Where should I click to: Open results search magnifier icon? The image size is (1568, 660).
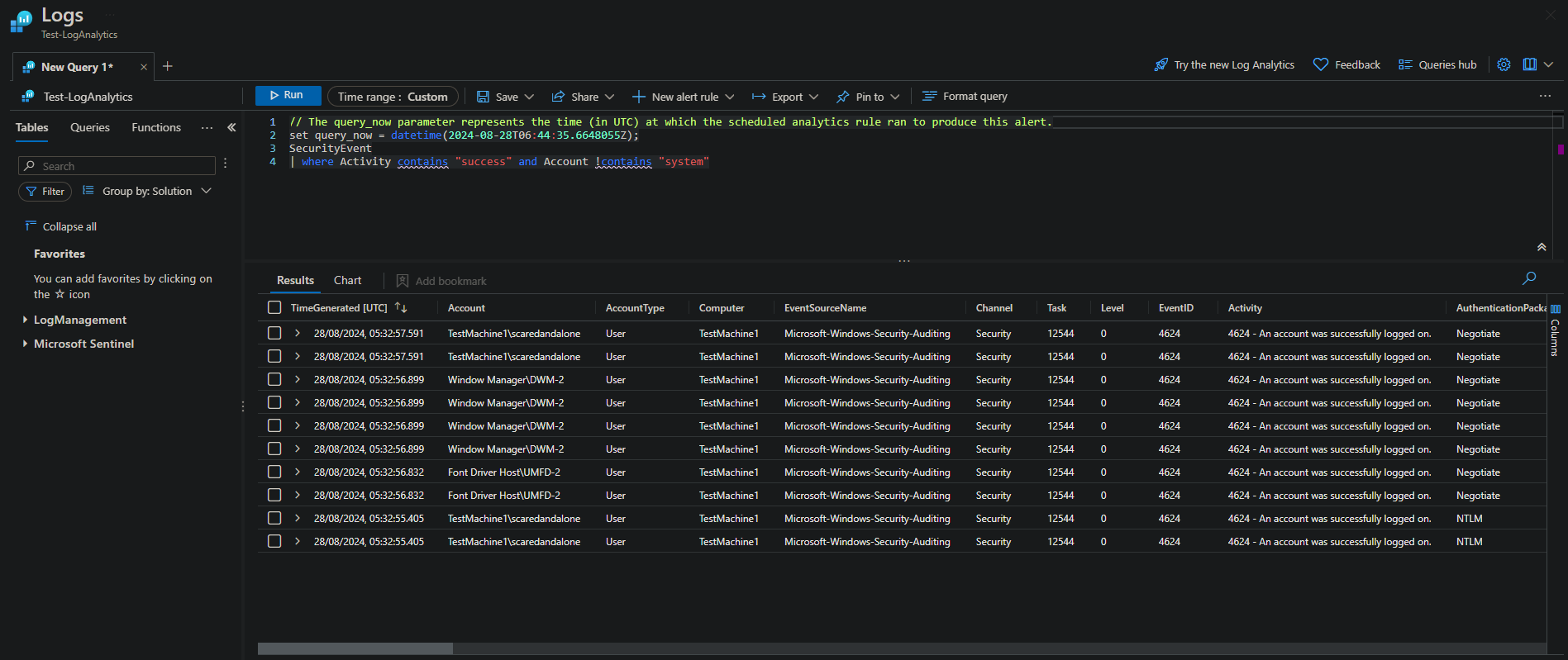1529,278
